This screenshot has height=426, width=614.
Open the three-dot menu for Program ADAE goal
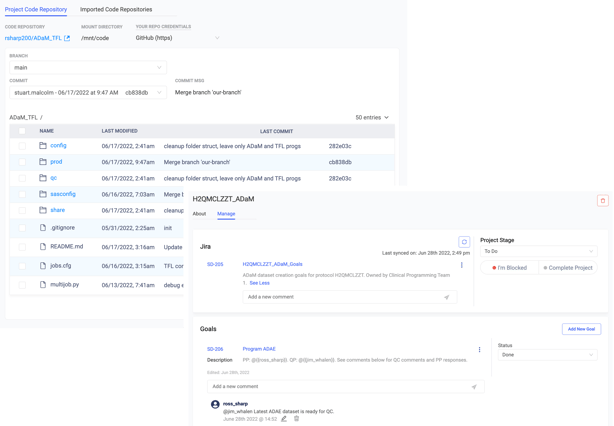480,350
